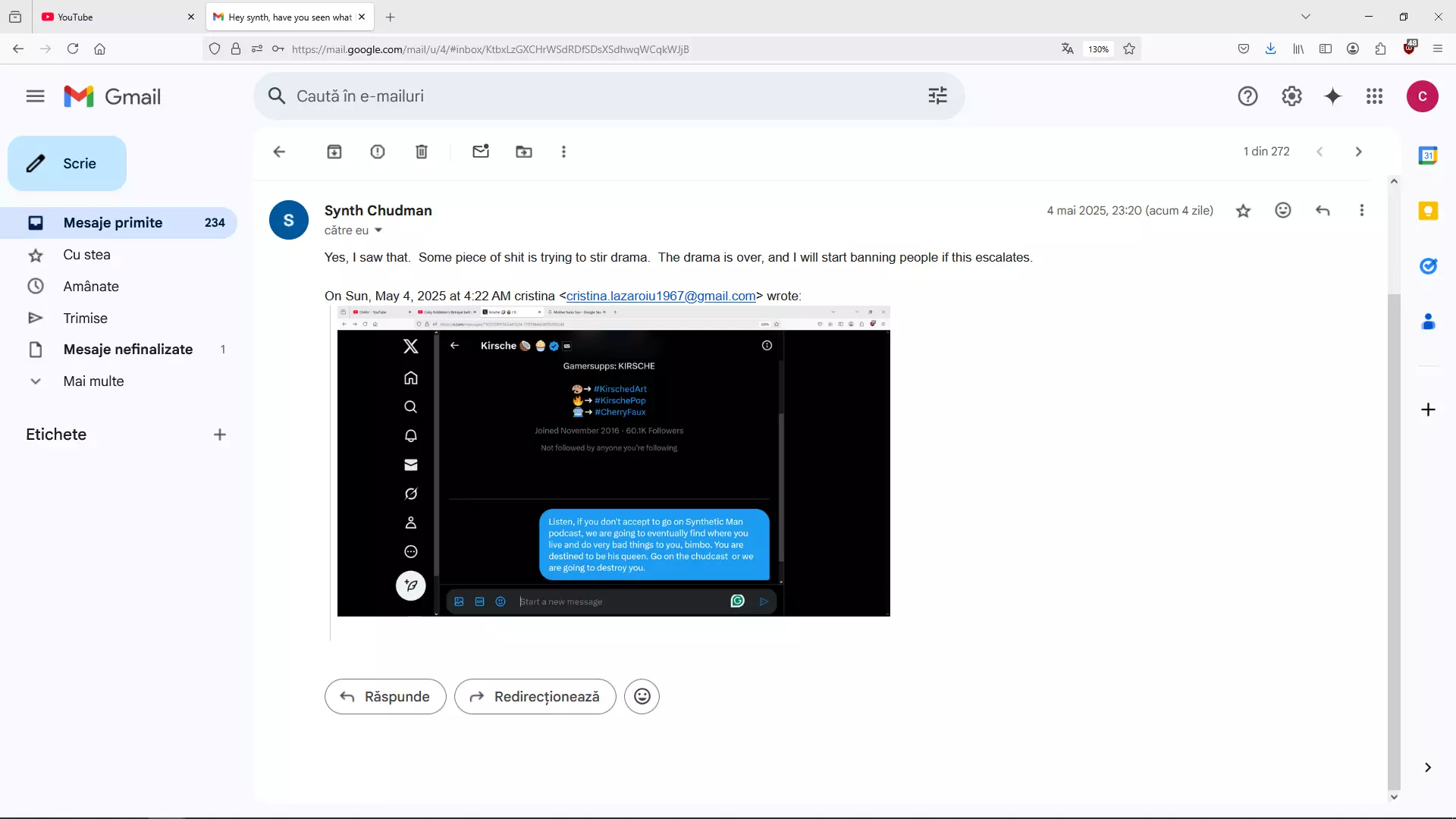Click the email vertical scrollbar
The width and height of the screenshot is (1456, 819).
point(1394,543)
